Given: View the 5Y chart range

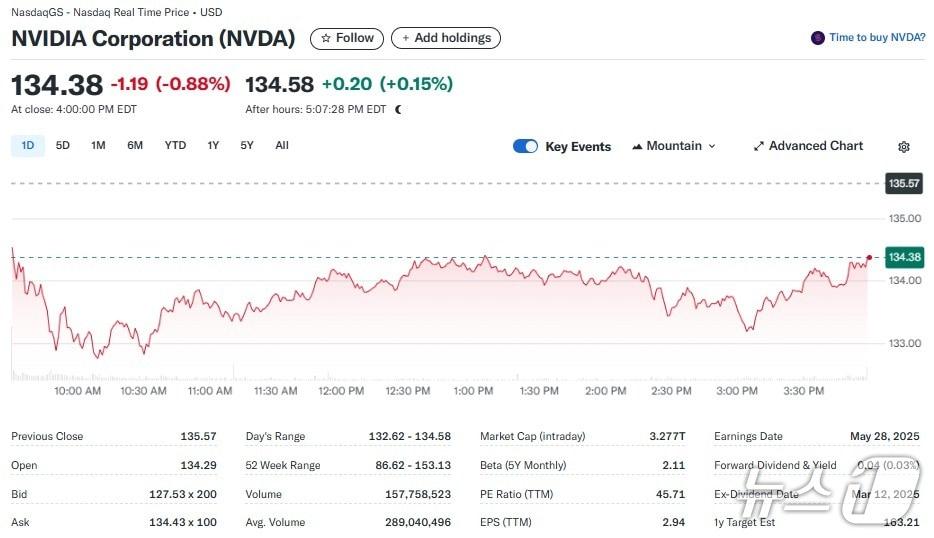Looking at the screenshot, I should tap(247, 146).
